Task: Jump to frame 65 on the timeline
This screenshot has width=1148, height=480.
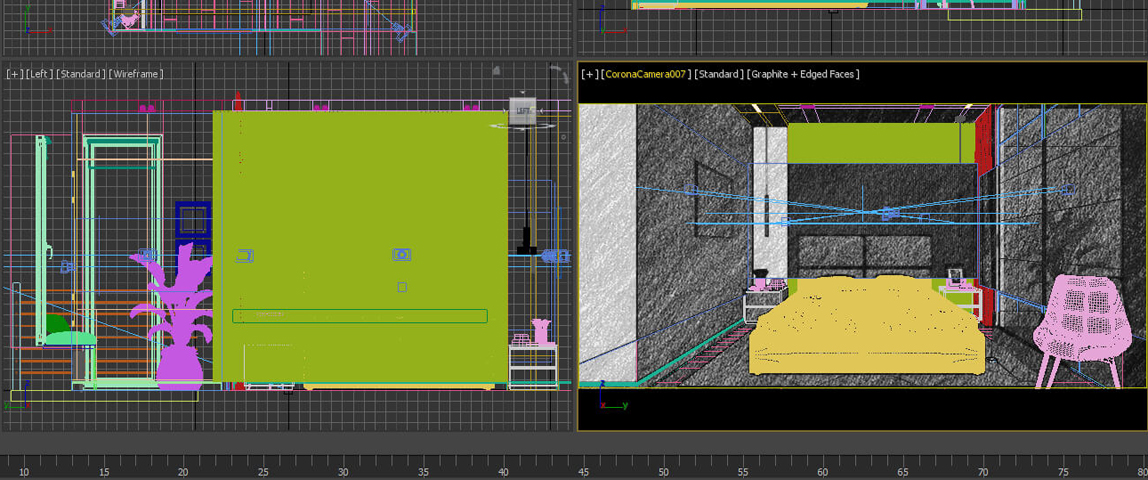Action: coord(903,472)
